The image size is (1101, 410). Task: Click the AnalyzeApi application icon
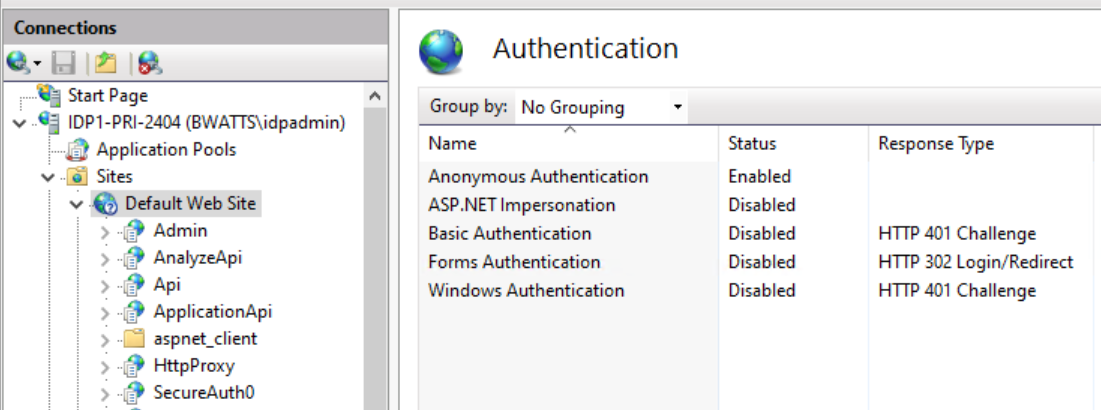click(x=133, y=258)
